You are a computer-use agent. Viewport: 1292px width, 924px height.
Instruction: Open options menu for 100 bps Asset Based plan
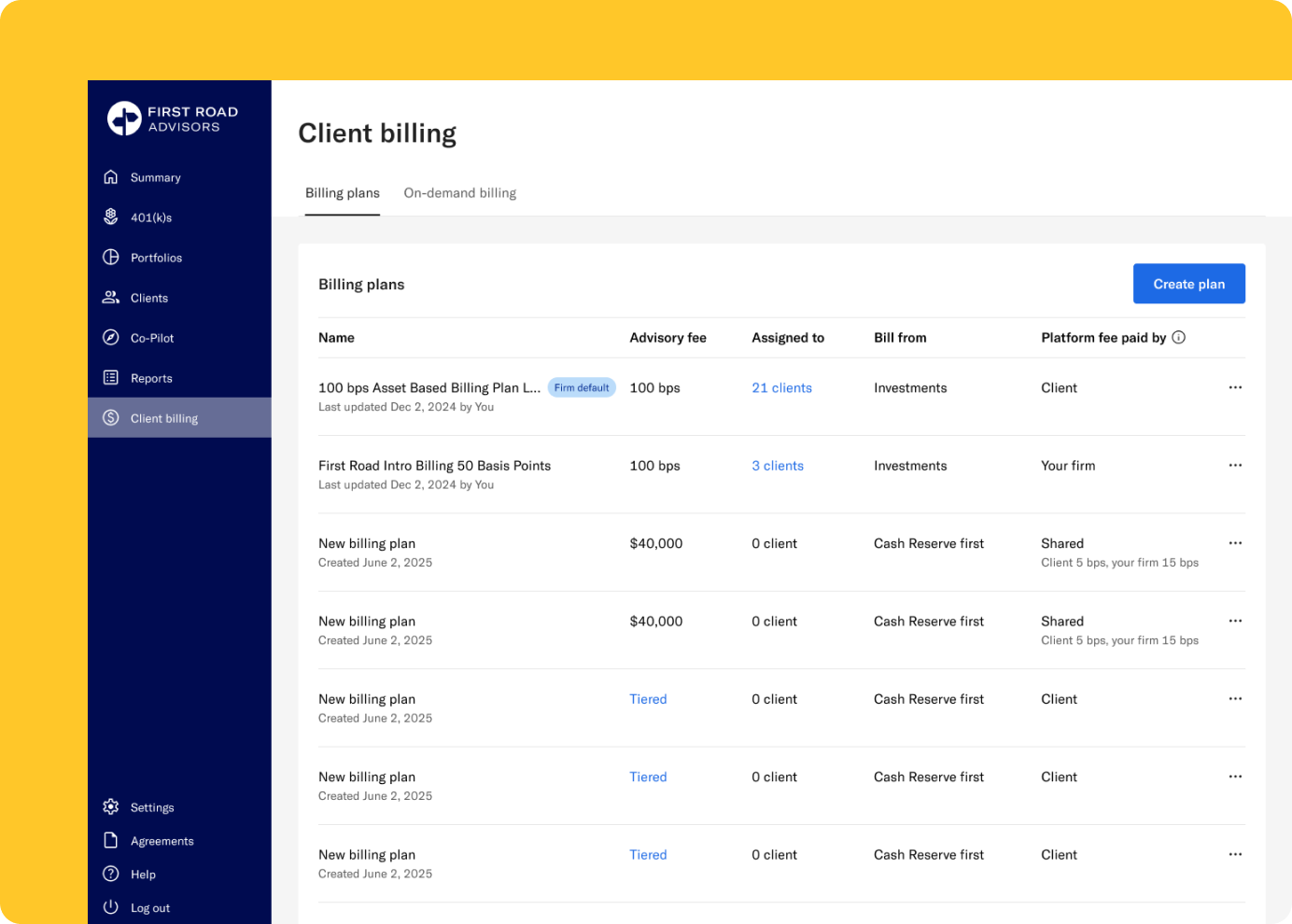1235,387
